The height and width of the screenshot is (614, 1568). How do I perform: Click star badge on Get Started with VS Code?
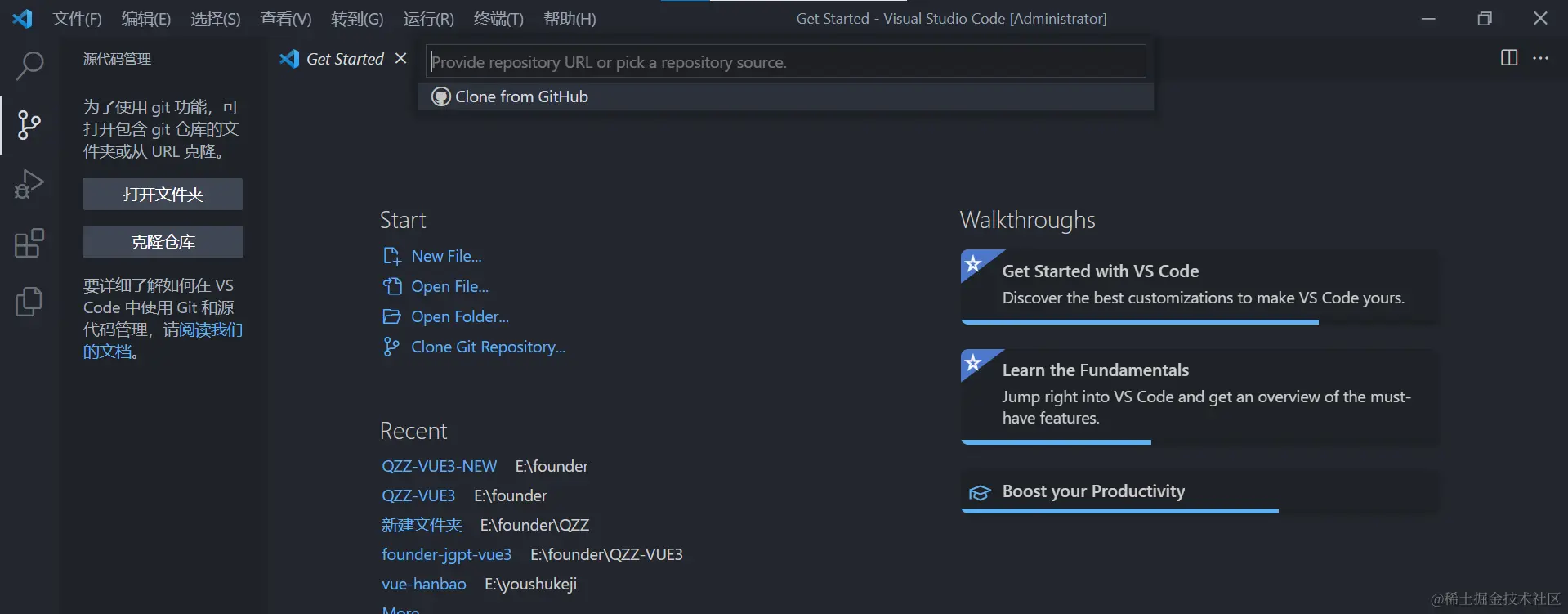pos(973,263)
